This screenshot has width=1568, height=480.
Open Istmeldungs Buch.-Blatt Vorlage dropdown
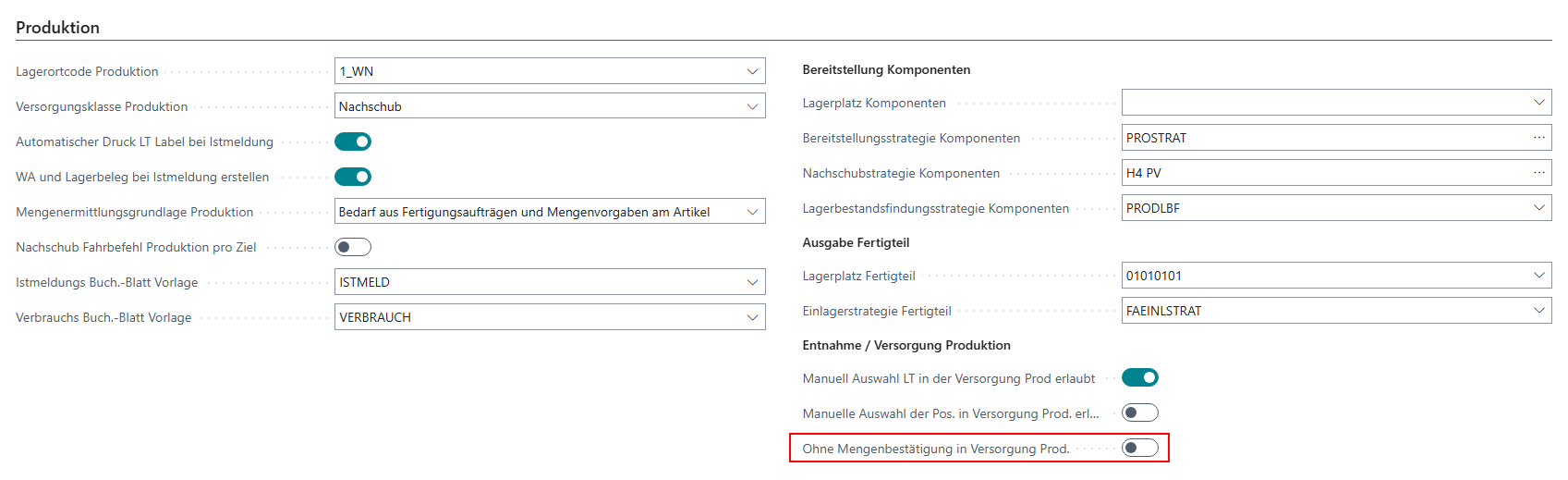tap(752, 282)
